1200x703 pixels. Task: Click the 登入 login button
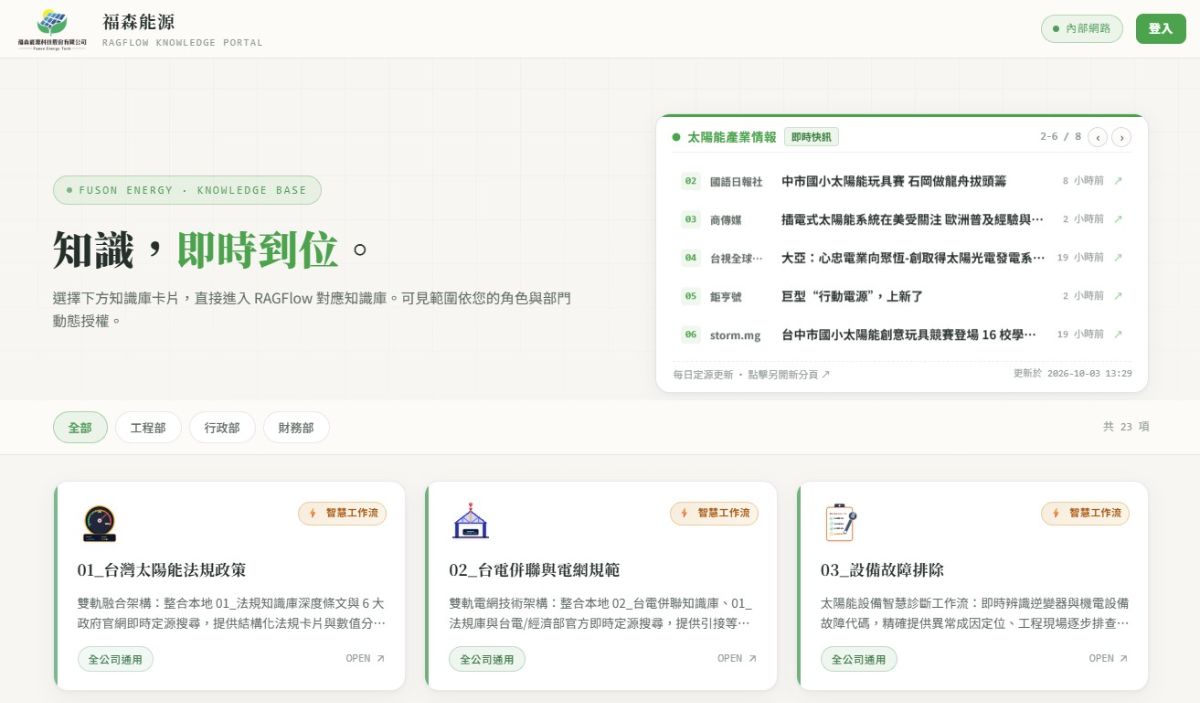coord(1160,29)
